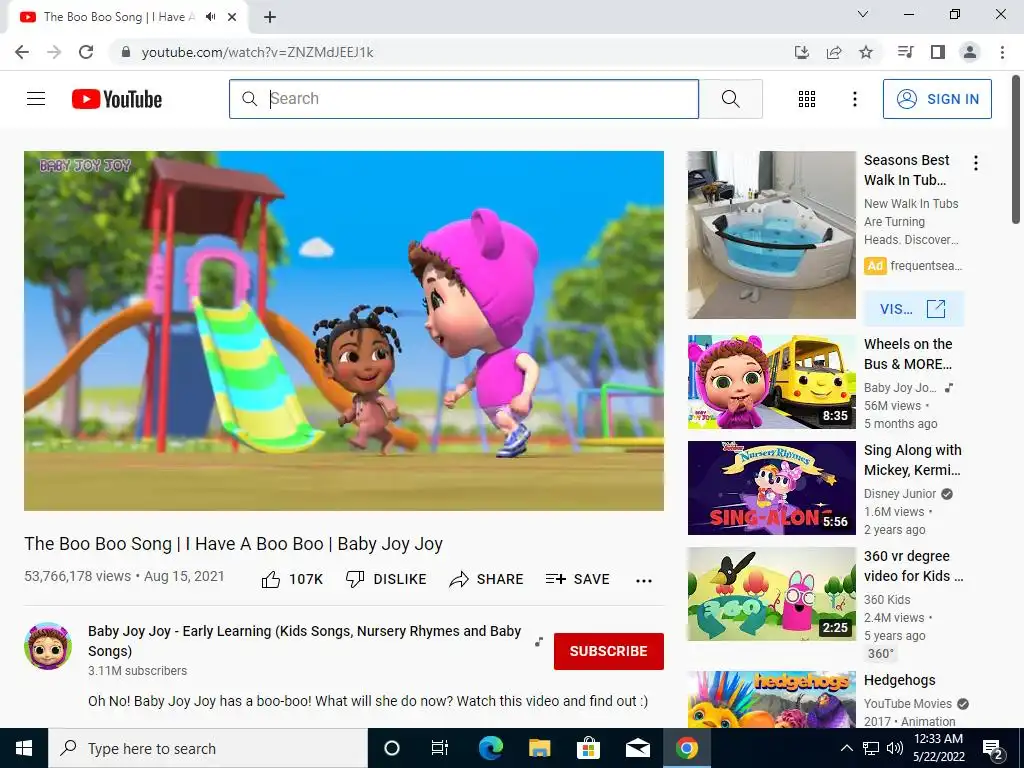This screenshot has height=768, width=1024.
Task: Mute tab via speaker icon
Action: pos(210,17)
